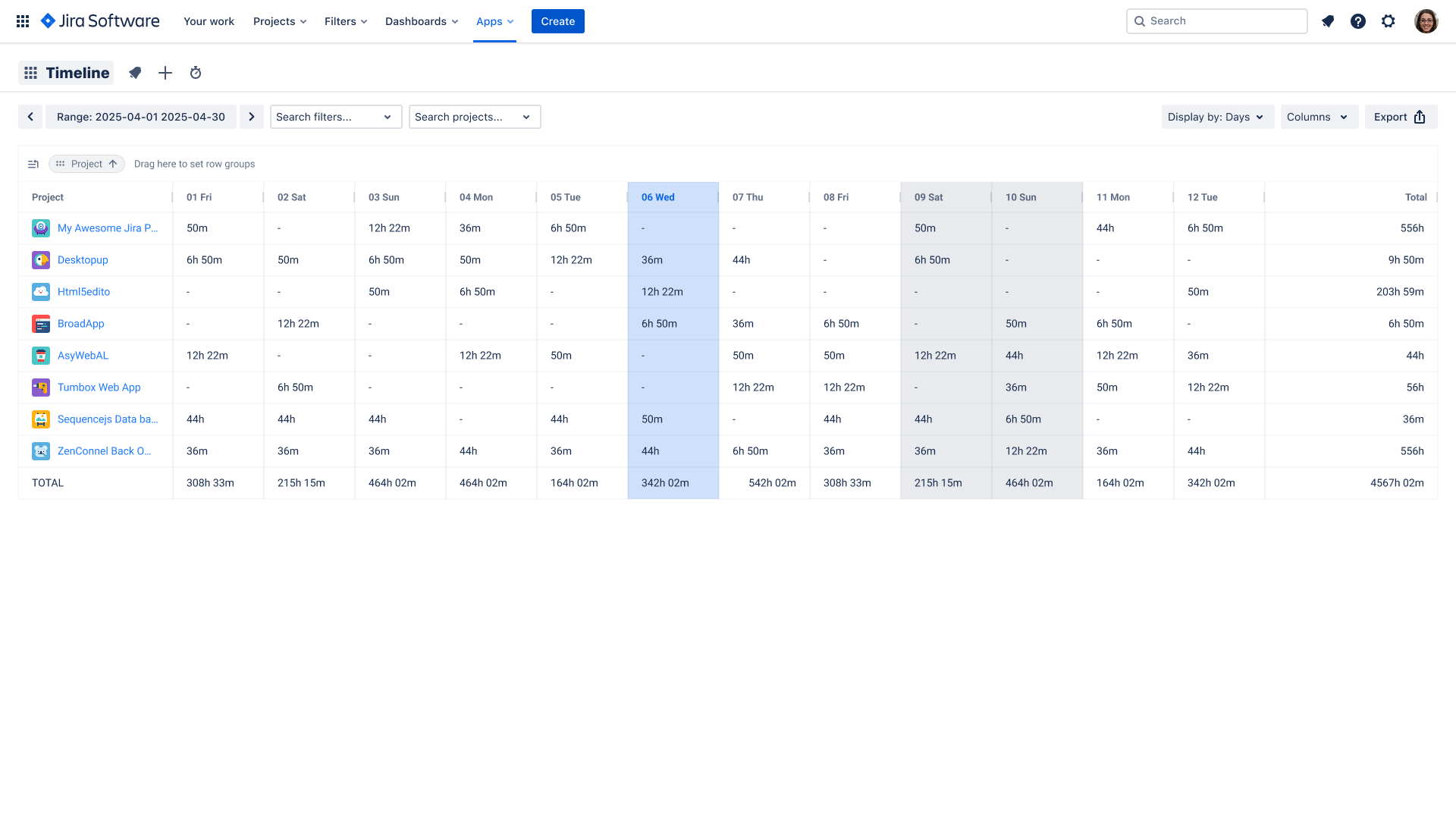This screenshot has width=1456, height=819.
Task: Click Desktopup total 9h 50m
Action: 1406,260
